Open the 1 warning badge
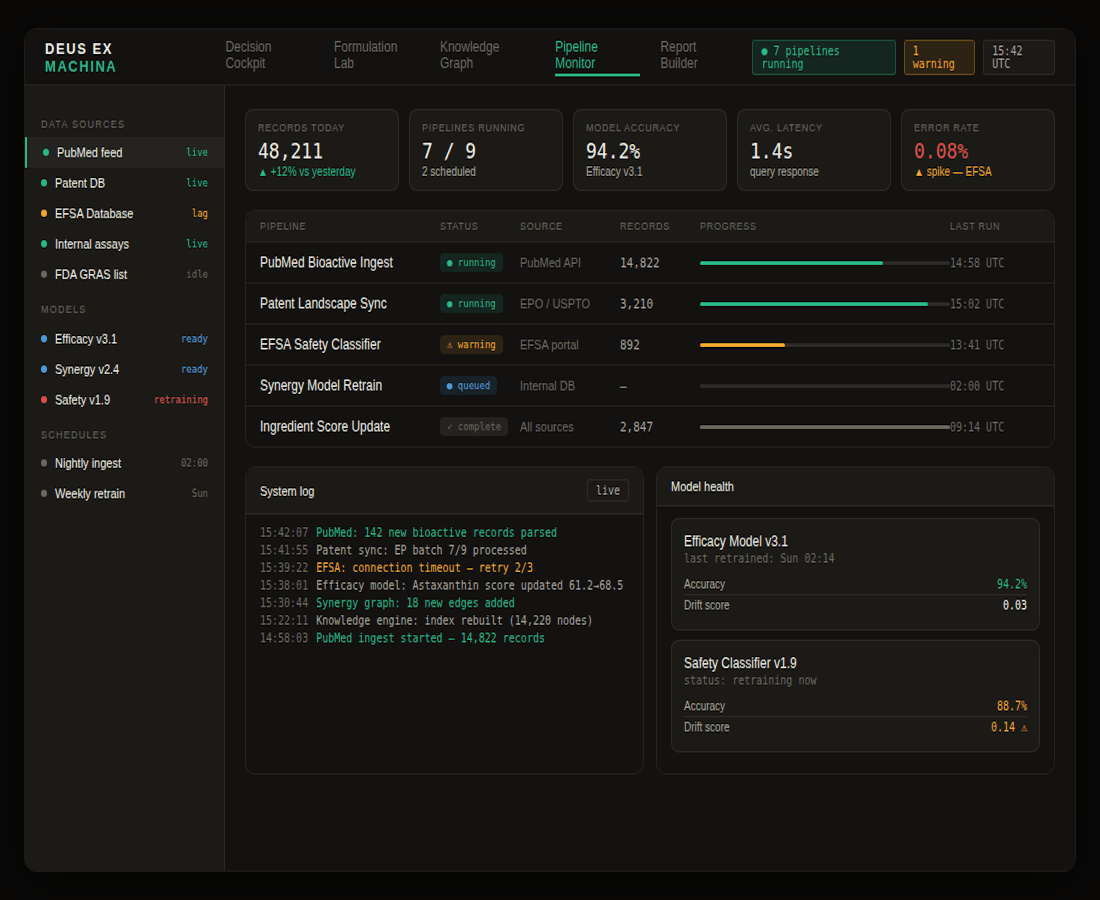This screenshot has width=1100, height=900. tap(939, 58)
